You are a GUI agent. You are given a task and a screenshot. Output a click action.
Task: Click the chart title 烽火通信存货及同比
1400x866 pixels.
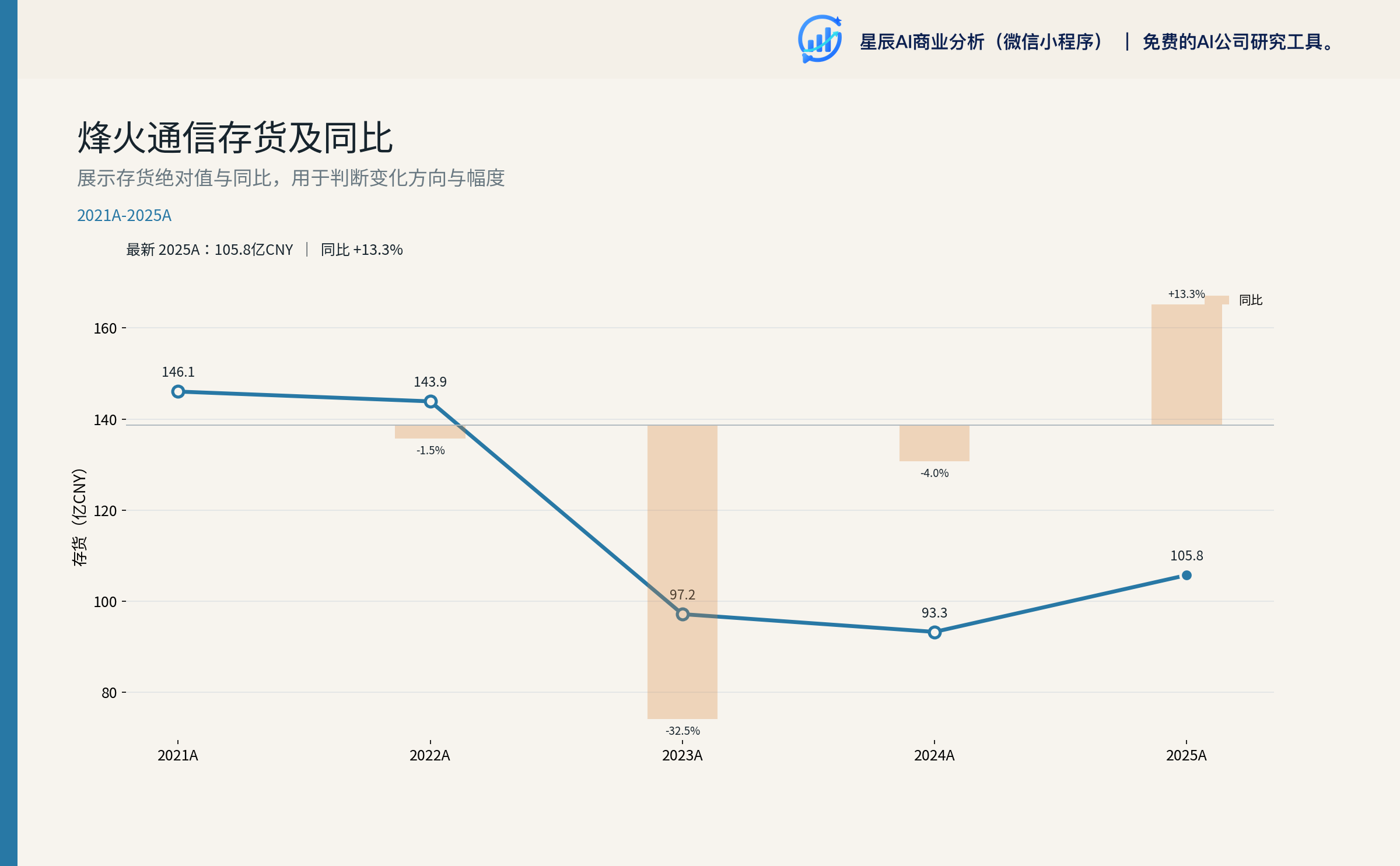click(235, 138)
